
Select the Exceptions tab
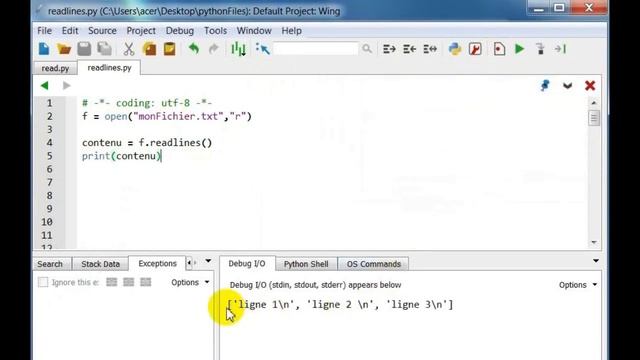[x=157, y=263]
